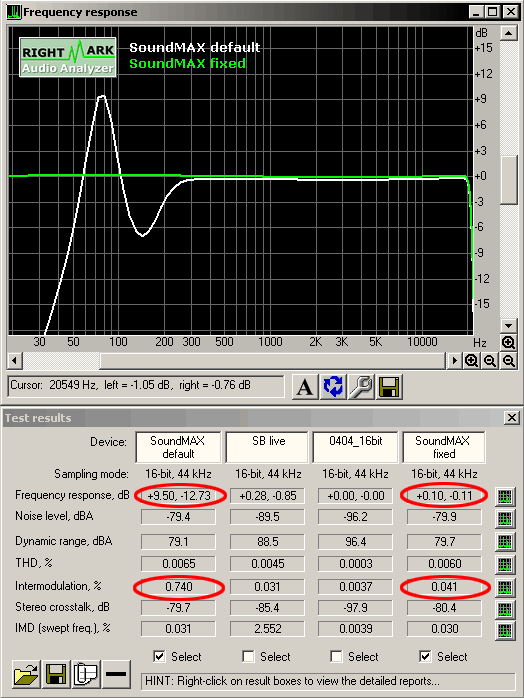This screenshot has width=524, height=698.
Task: Toggle Select checkbox under 0404_16bit
Action: 336,656
